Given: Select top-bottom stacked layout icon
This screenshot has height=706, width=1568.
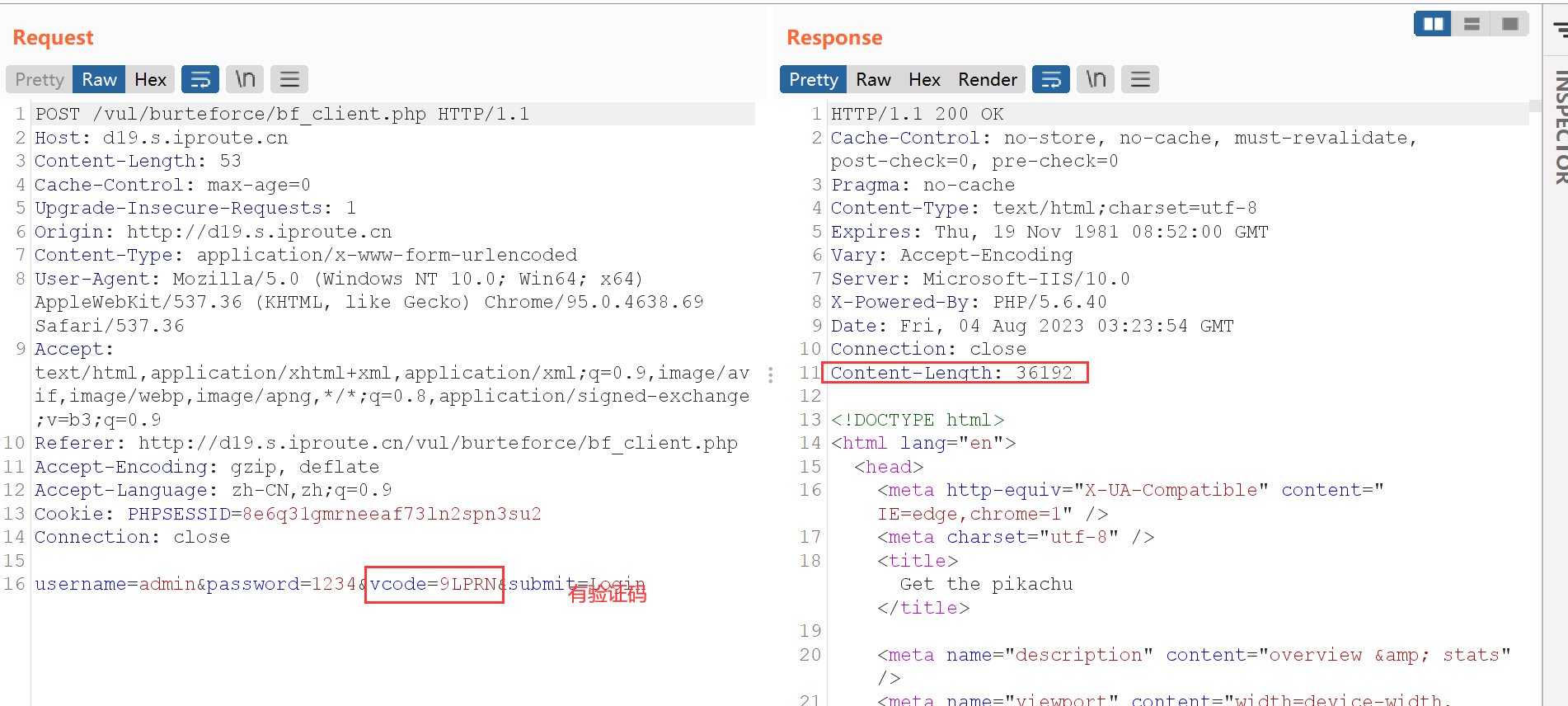Looking at the screenshot, I should pyautogui.click(x=1472, y=24).
